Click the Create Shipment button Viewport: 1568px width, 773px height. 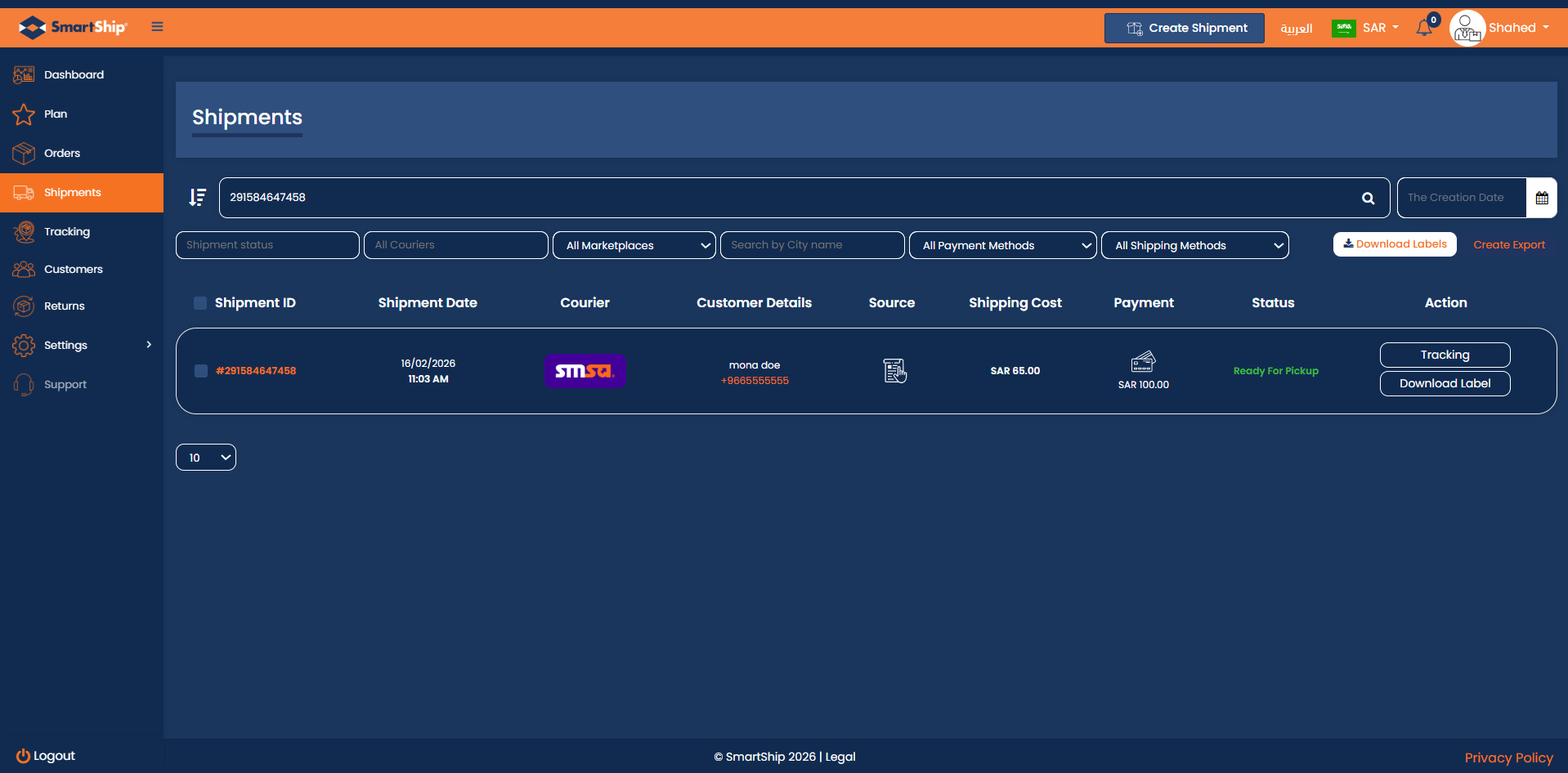click(1184, 28)
